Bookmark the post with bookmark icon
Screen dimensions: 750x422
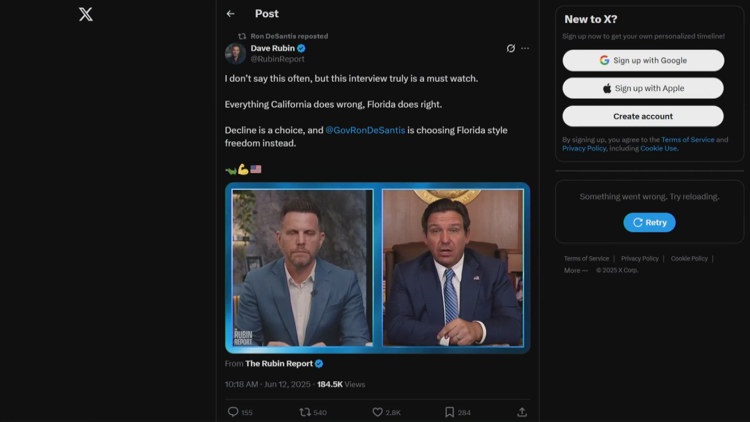click(450, 412)
